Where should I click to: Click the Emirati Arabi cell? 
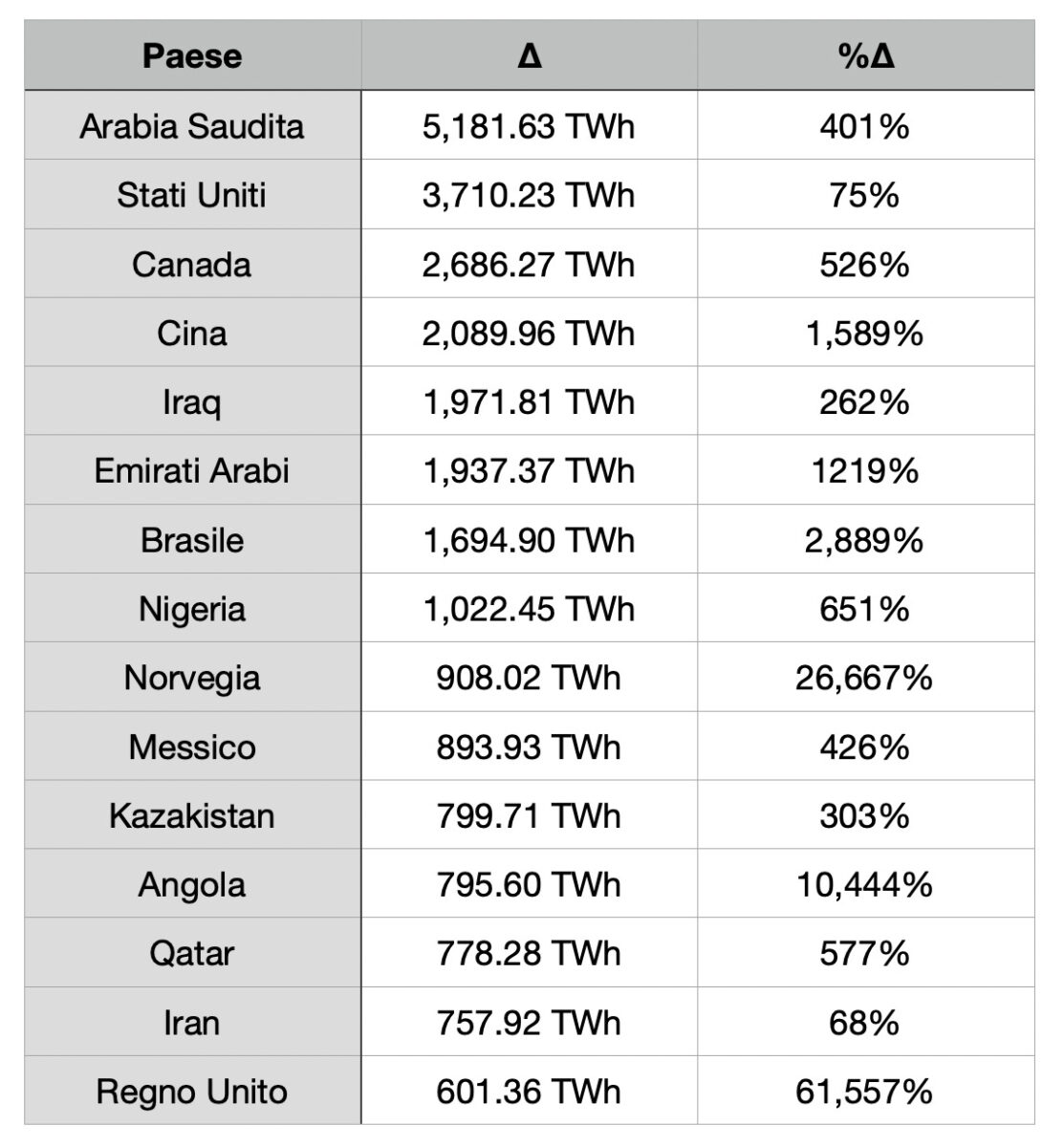[x=192, y=470]
